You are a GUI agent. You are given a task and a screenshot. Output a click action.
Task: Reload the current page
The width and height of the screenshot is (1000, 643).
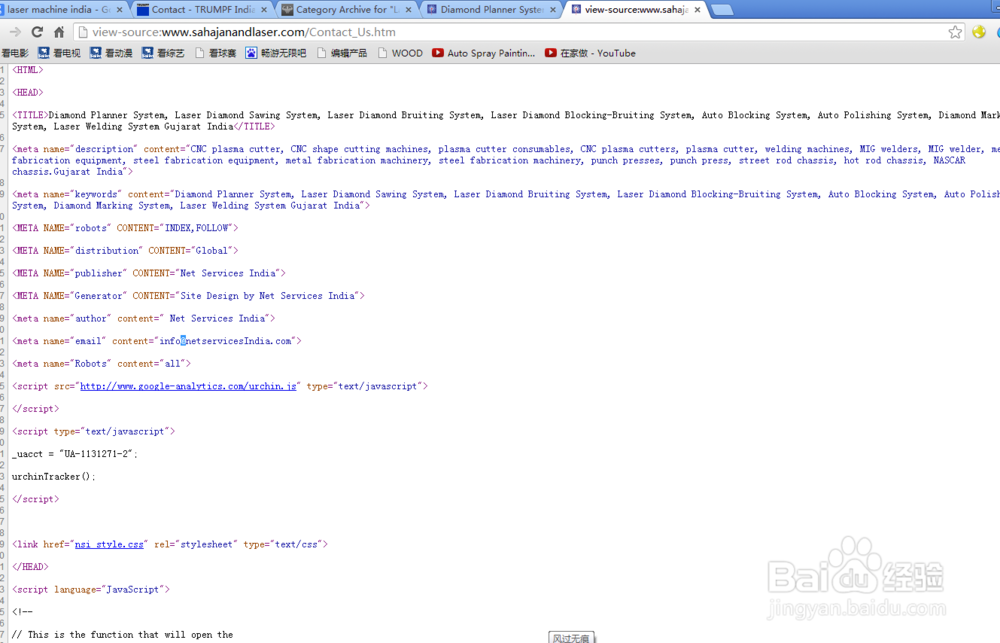pos(37,32)
